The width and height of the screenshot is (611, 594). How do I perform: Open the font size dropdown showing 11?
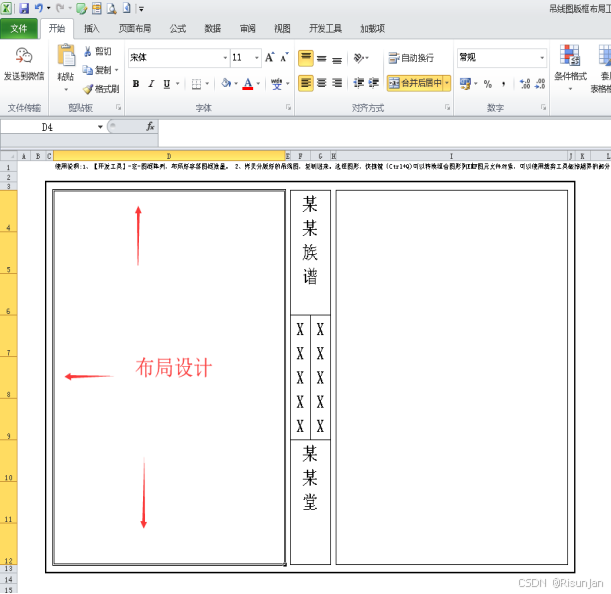click(x=256, y=58)
